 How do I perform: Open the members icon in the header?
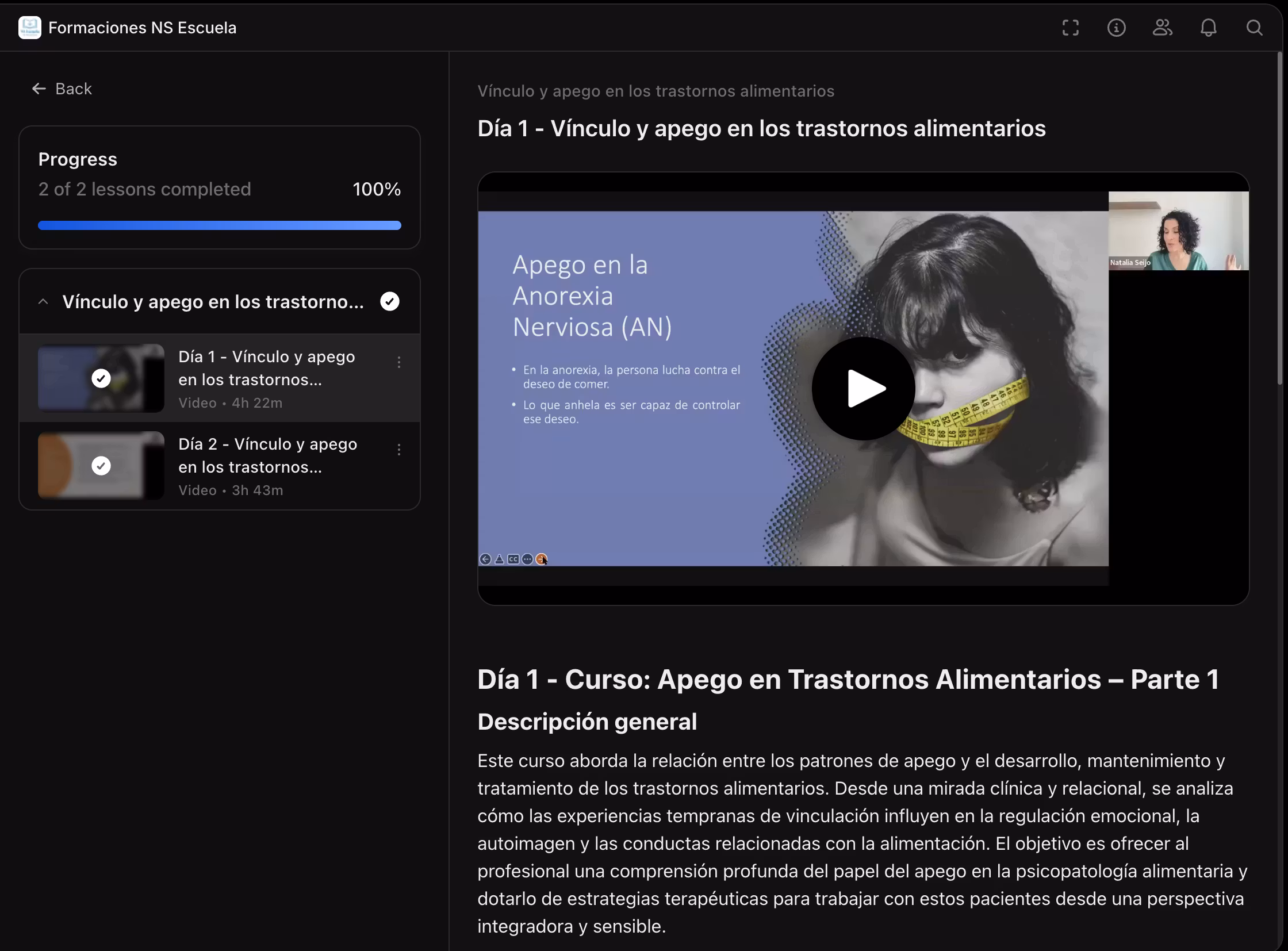pyautogui.click(x=1162, y=28)
